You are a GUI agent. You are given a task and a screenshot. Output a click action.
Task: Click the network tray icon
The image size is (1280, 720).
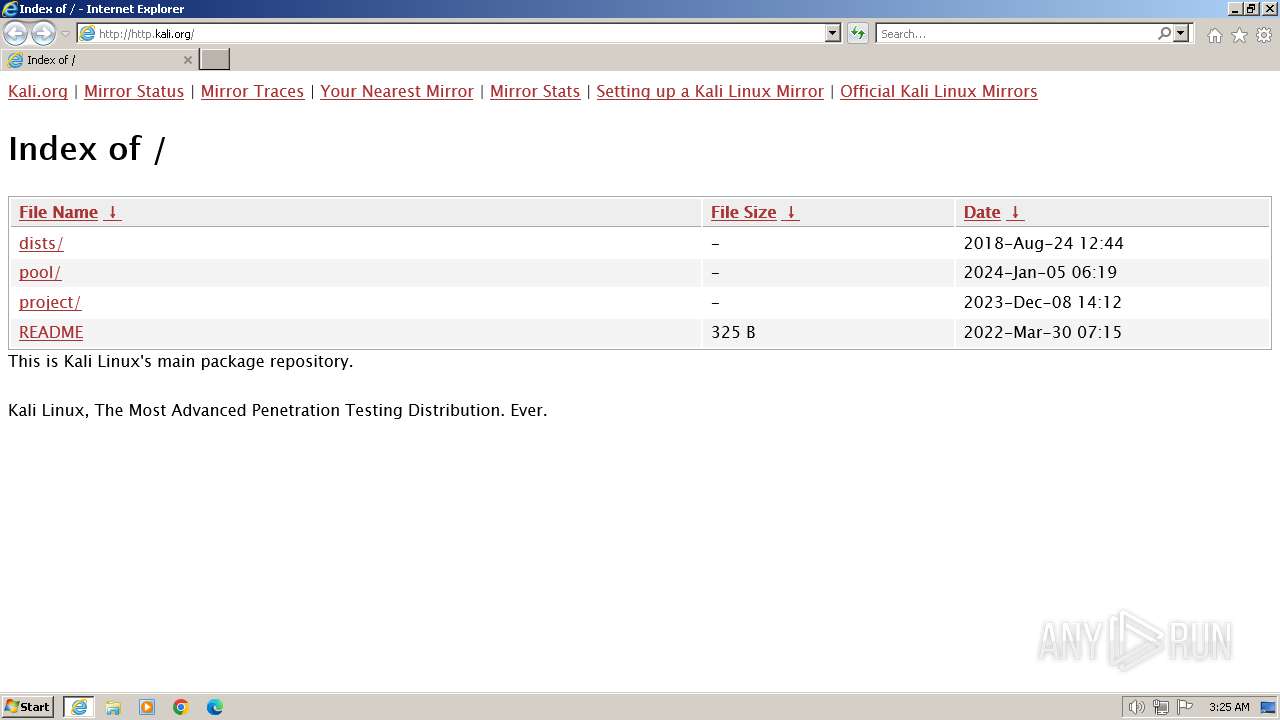coord(1161,707)
